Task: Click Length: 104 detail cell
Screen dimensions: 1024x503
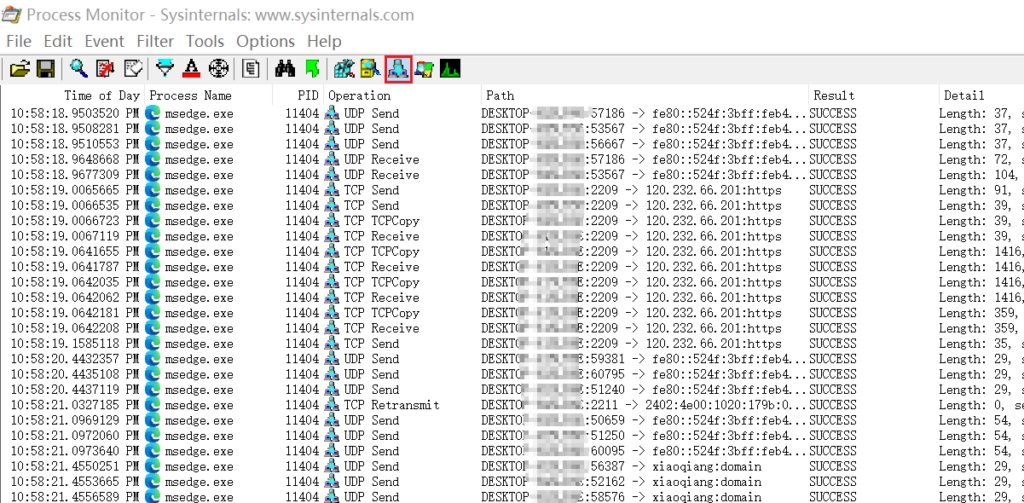Action: tap(980, 174)
